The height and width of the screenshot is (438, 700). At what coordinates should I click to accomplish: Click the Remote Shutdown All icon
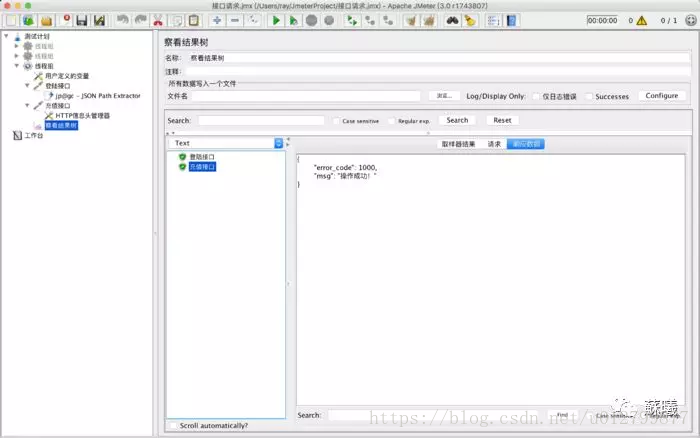(388, 21)
